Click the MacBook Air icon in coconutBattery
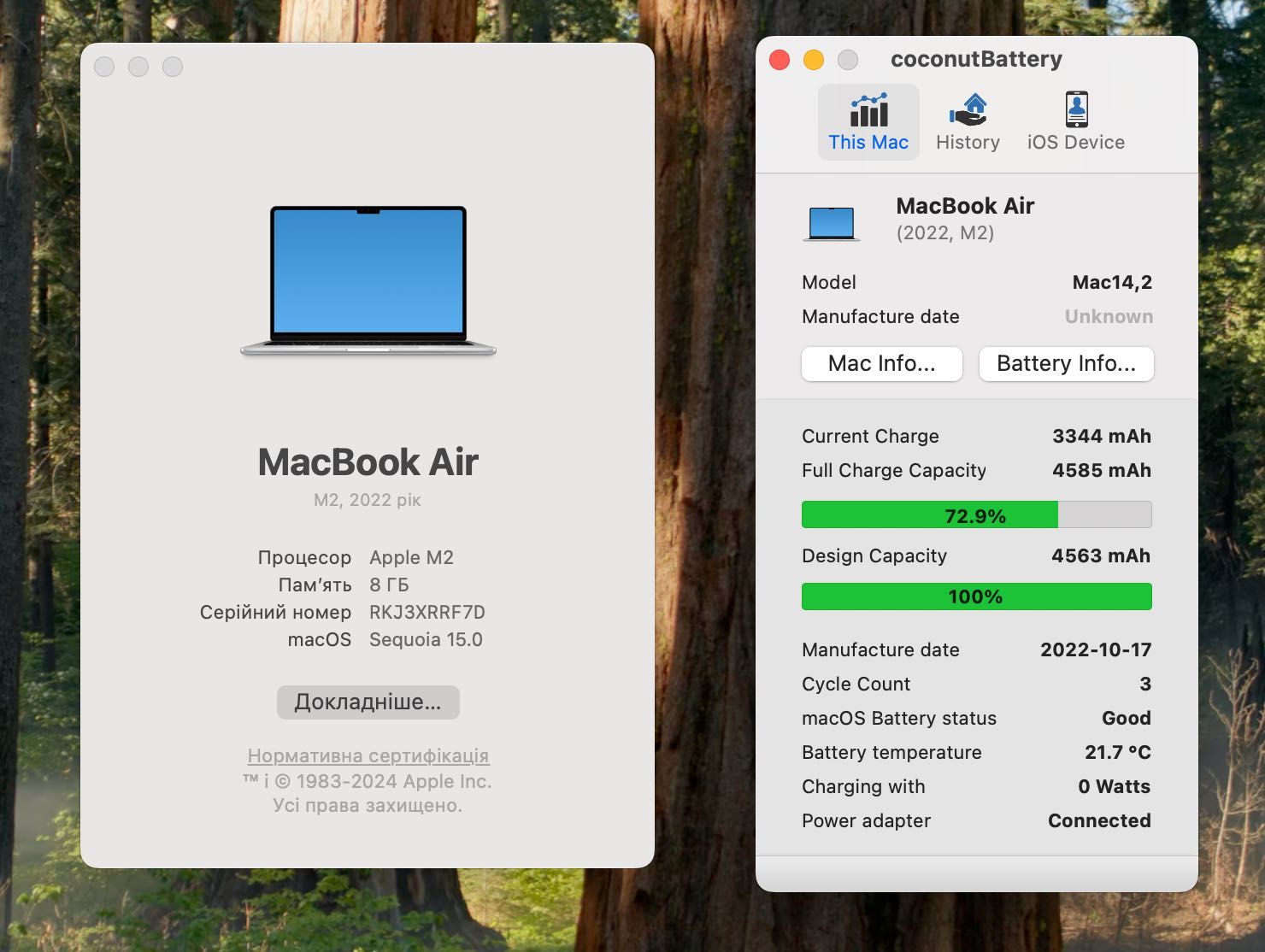Viewport: 1265px width, 952px height. tap(832, 224)
